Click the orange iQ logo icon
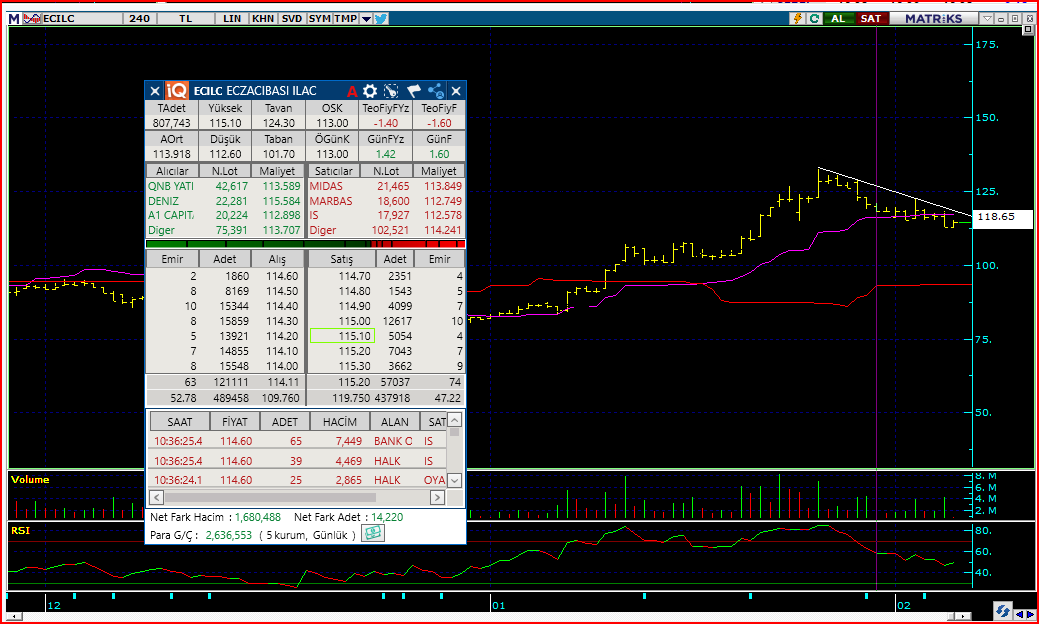This screenshot has width=1039, height=624. [x=177, y=91]
